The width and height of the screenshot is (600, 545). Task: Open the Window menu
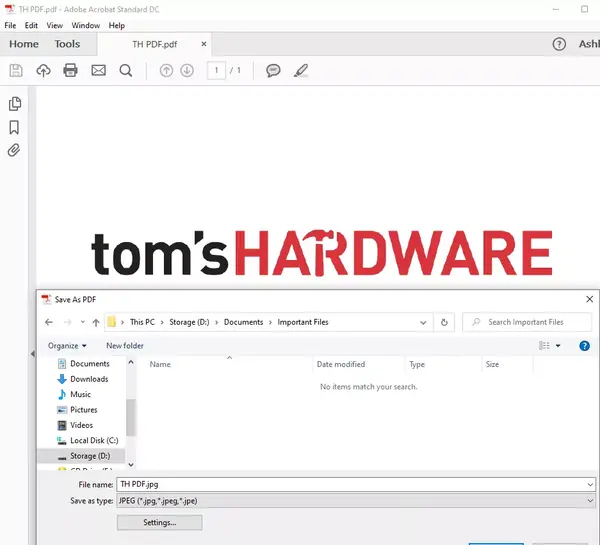tap(86, 26)
